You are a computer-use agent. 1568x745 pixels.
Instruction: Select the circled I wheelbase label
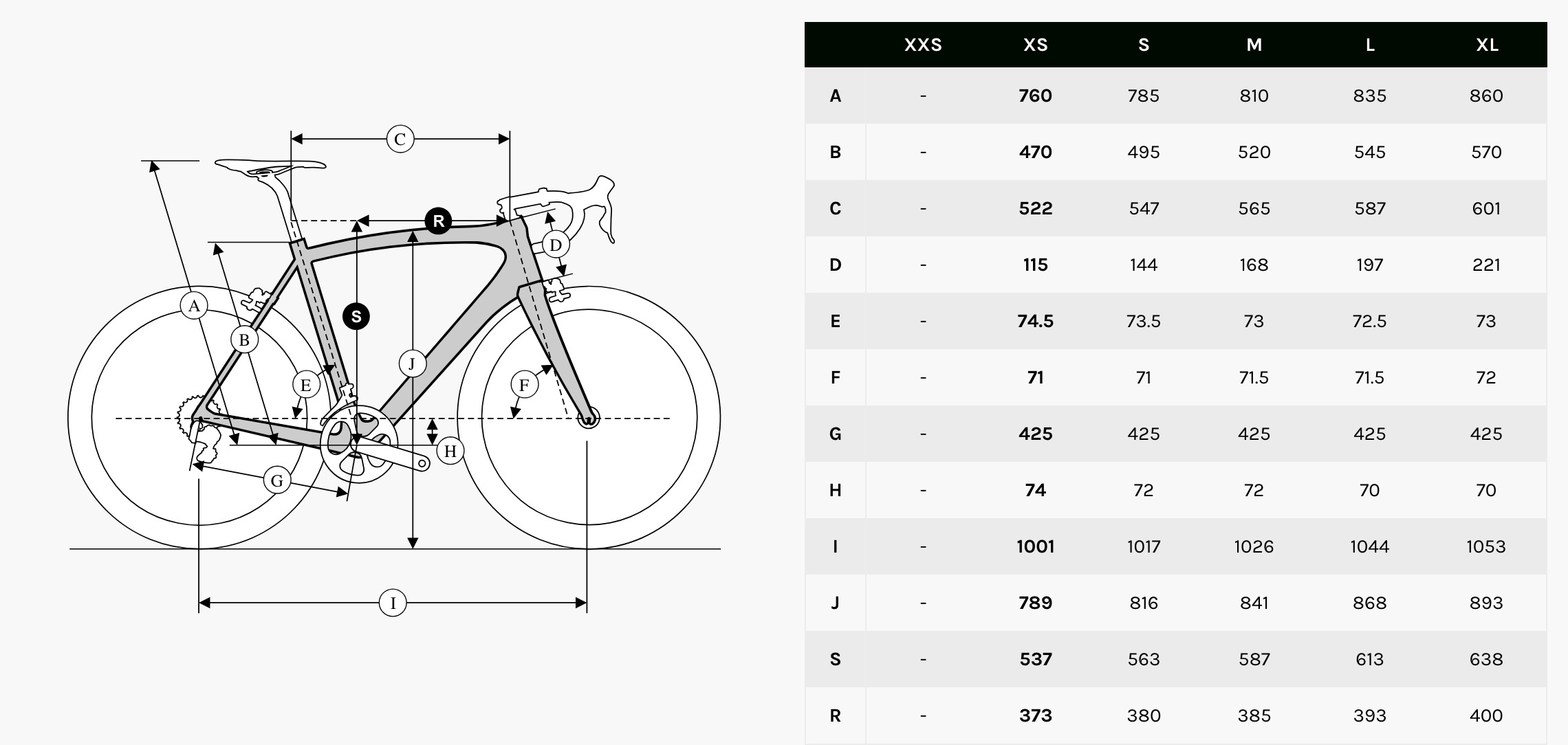pyautogui.click(x=393, y=603)
